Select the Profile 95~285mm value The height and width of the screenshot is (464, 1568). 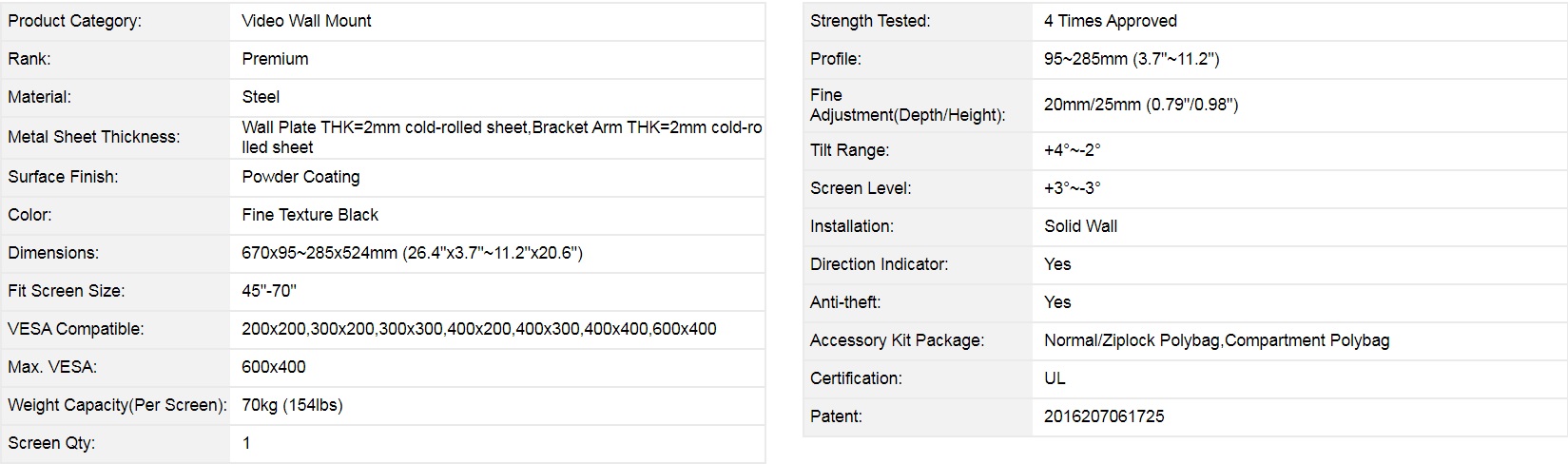pyautogui.click(x=1131, y=59)
